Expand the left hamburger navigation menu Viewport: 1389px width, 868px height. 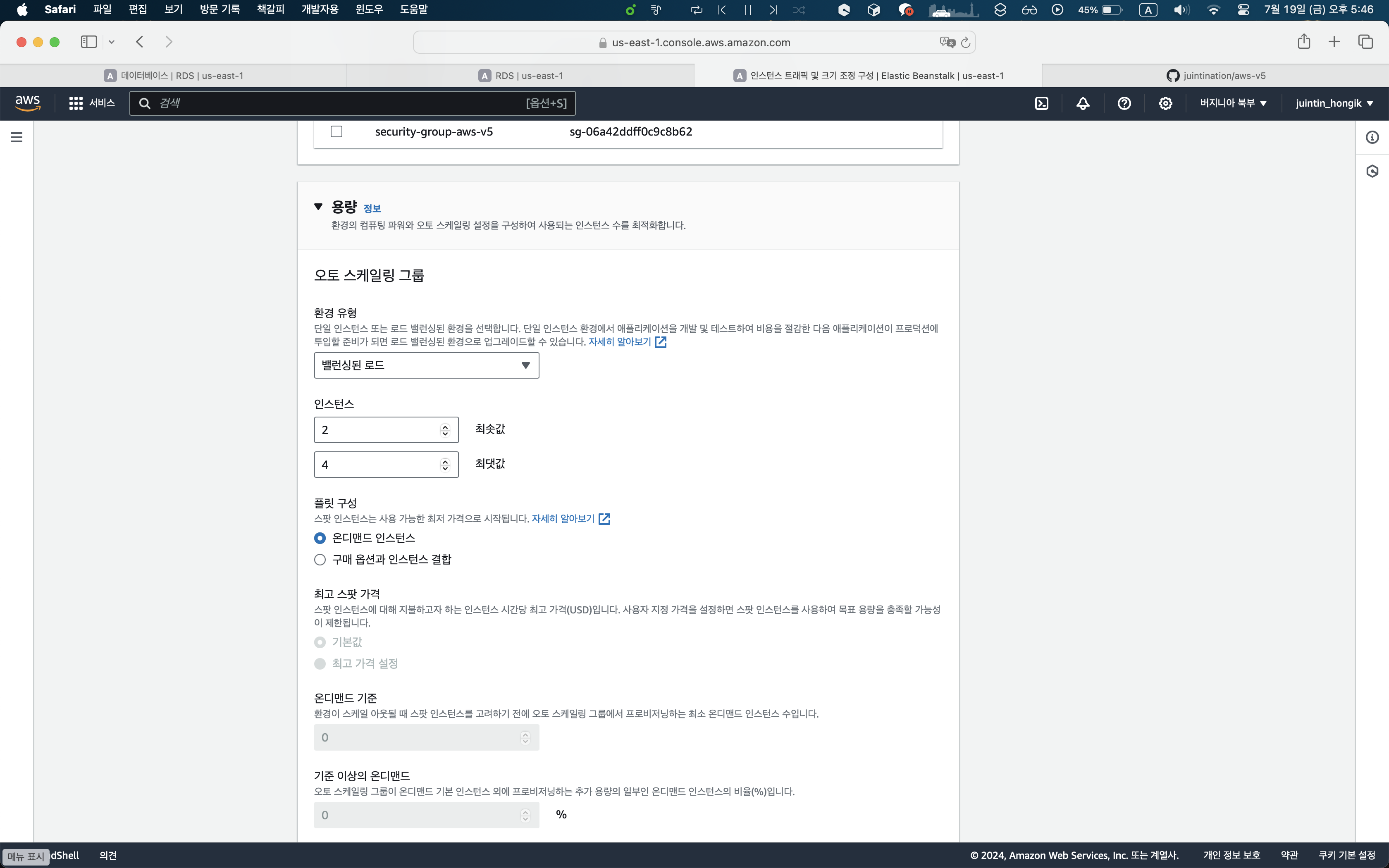17,137
